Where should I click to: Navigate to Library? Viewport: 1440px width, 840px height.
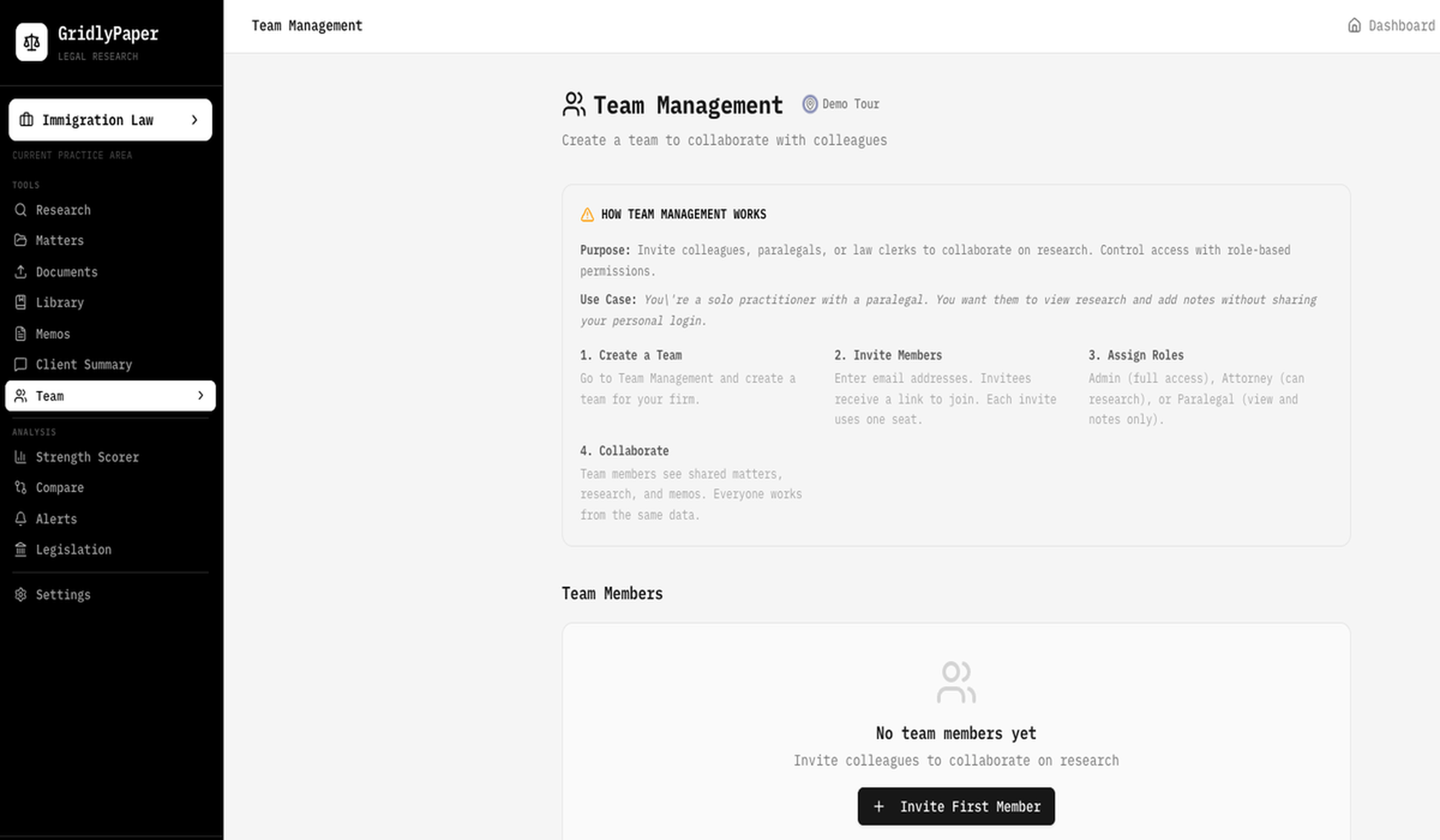coord(110,302)
